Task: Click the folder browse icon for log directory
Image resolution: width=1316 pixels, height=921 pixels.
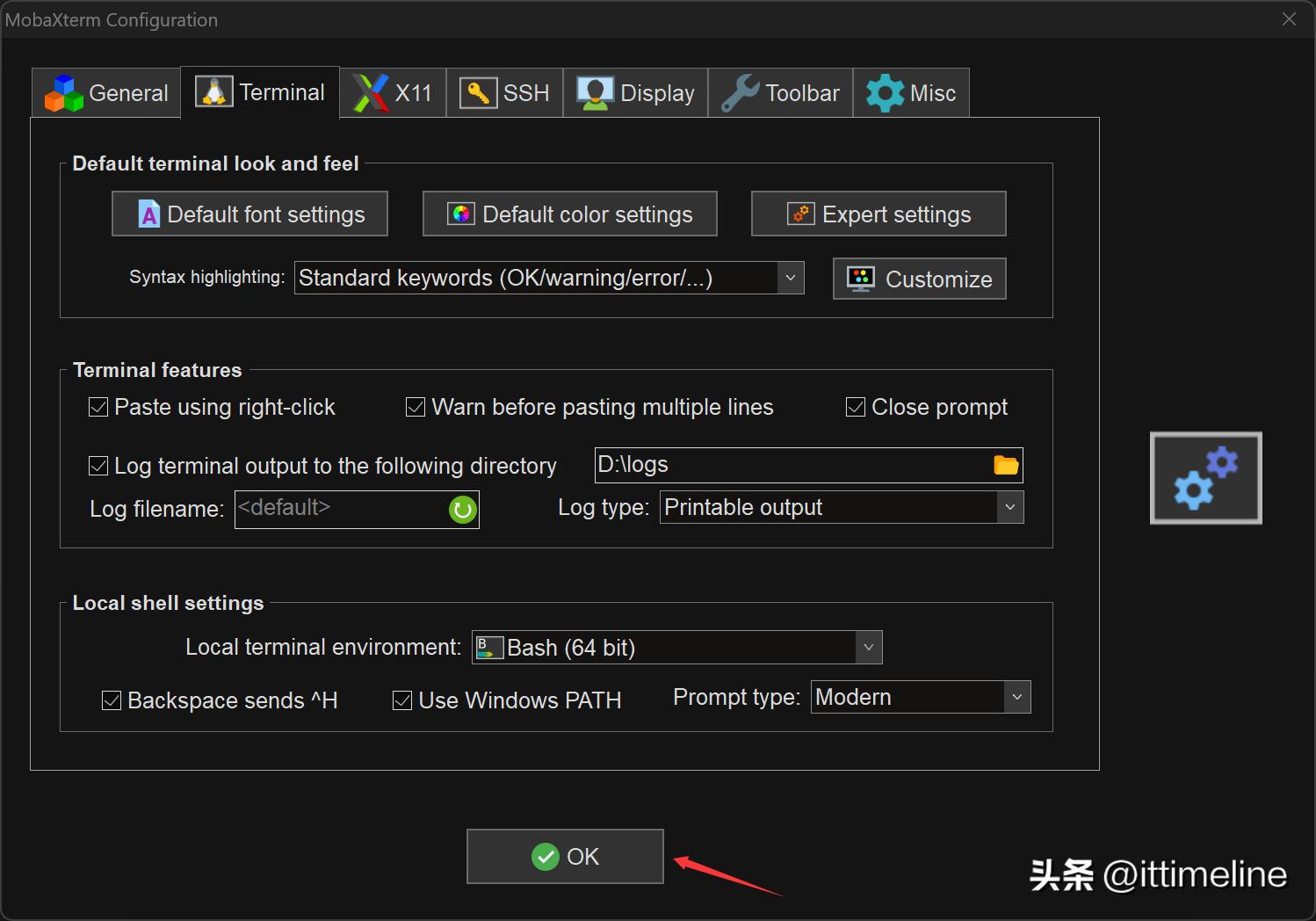Action: coord(1006,465)
